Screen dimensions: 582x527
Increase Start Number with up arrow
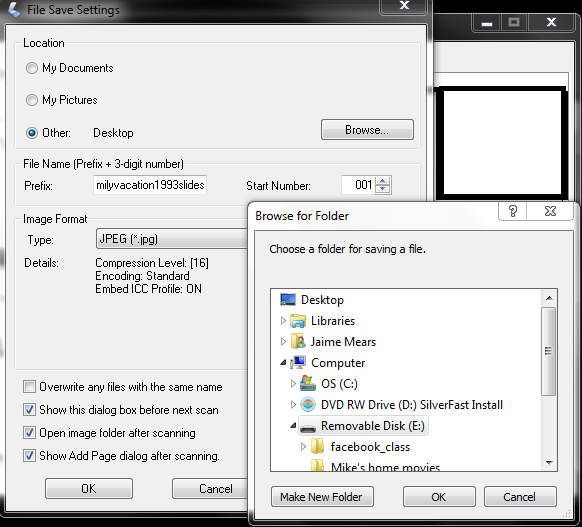[383, 181]
